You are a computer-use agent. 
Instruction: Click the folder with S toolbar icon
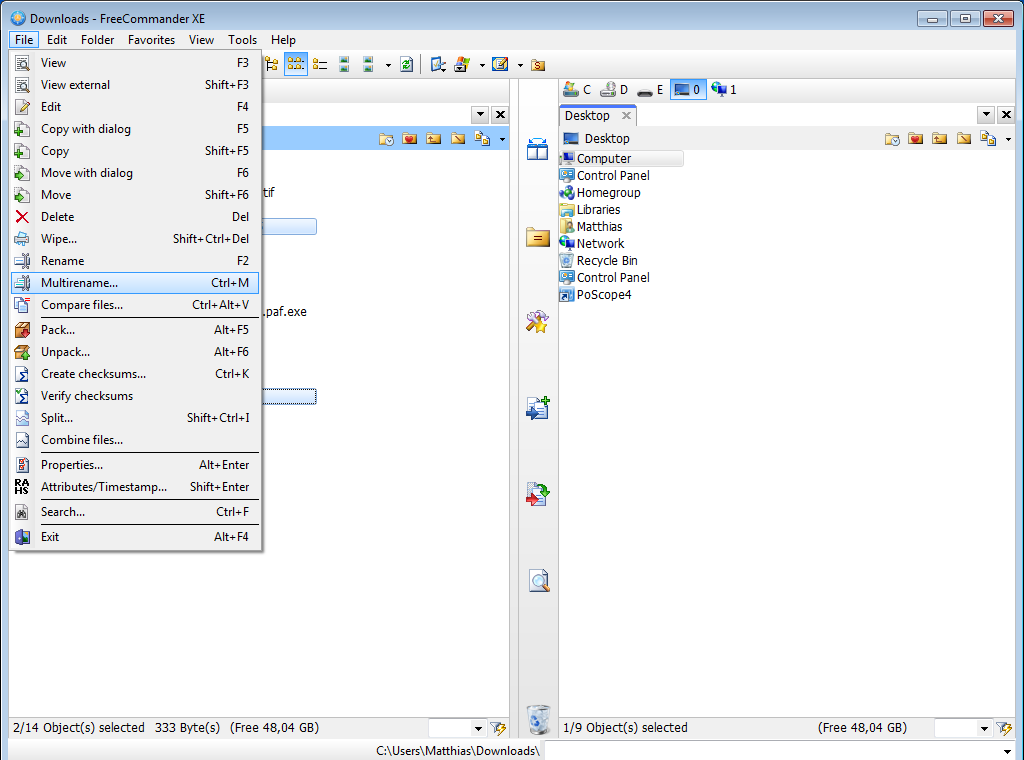pyautogui.click(x=538, y=65)
